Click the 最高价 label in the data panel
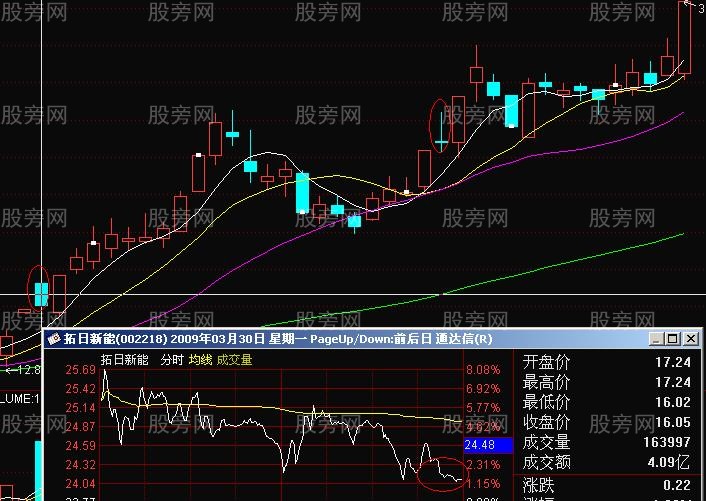The height and width of the screenshot is (501, 706). [x=547, y=382]
